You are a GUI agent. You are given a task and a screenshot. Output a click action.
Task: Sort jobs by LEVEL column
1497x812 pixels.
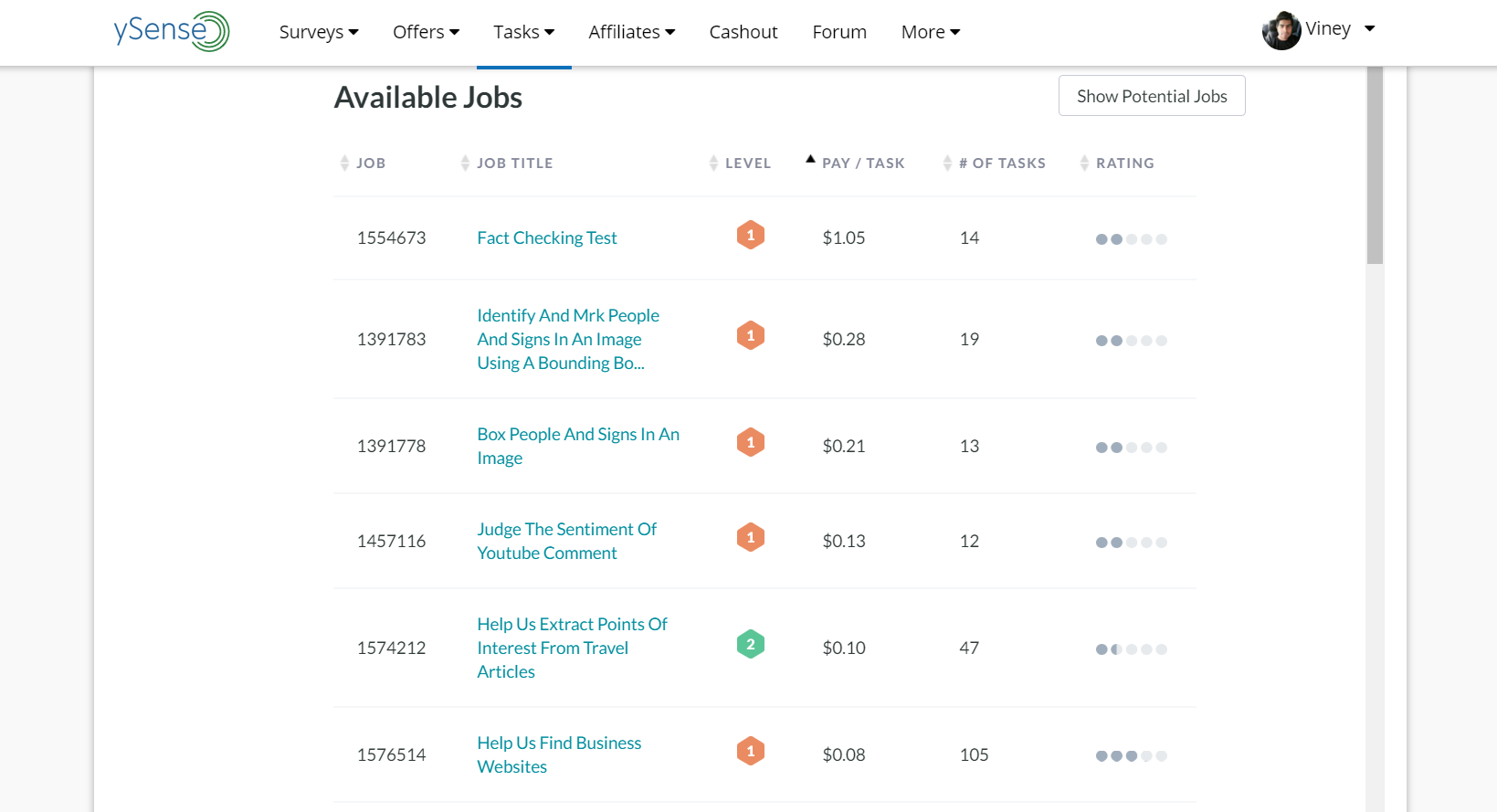[x=747, y=163]
